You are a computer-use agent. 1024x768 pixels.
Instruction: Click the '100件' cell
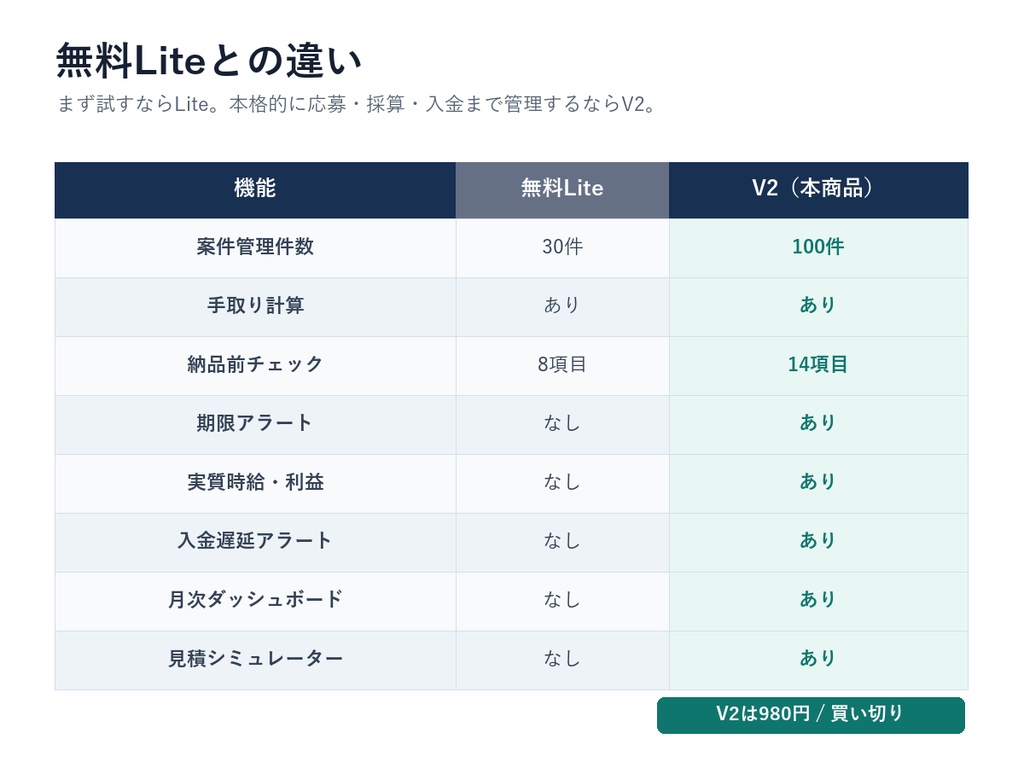click(818, 247)
